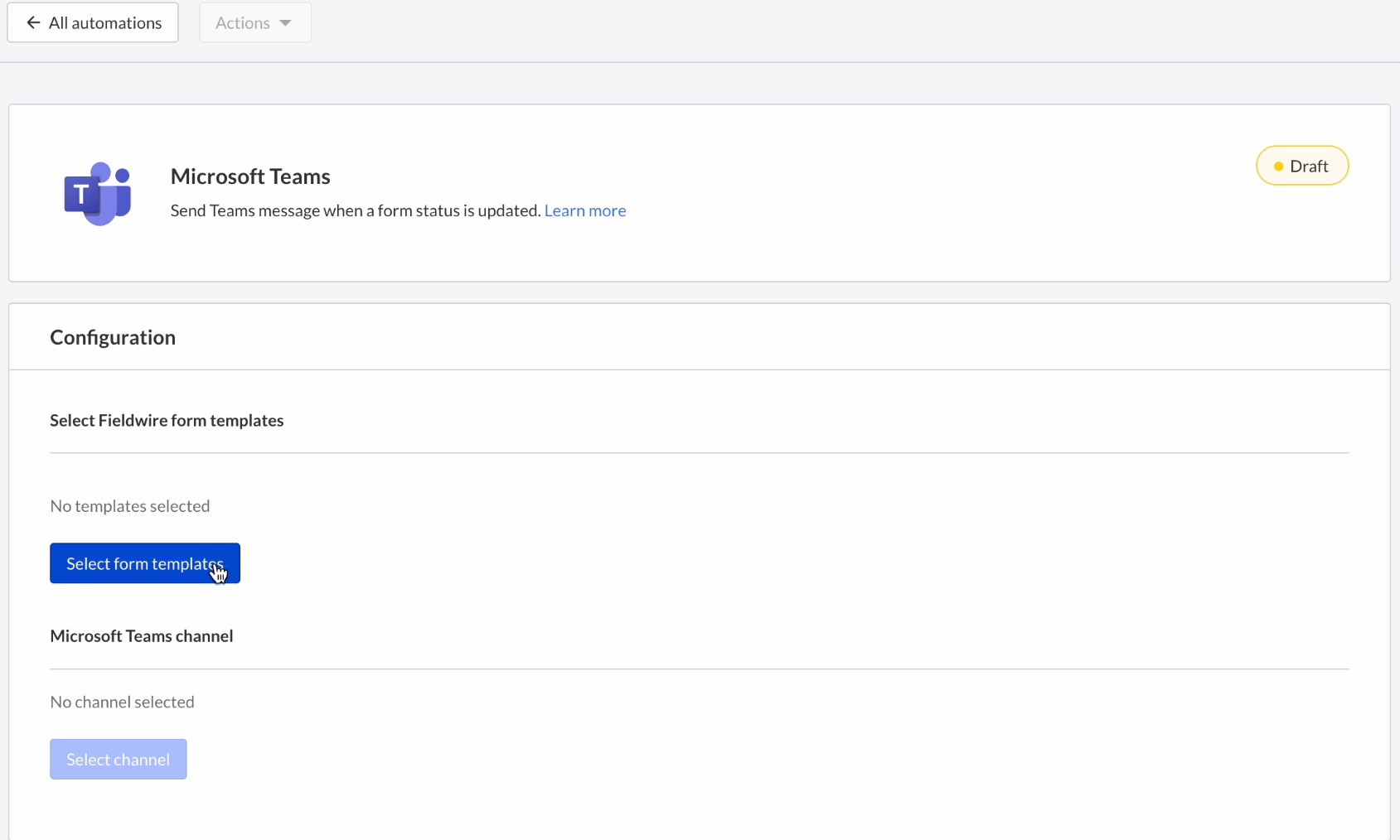The image size is (1400, 840).
Task: Click the Microsoft Teams title text
Action: click(x=250, y=176)
